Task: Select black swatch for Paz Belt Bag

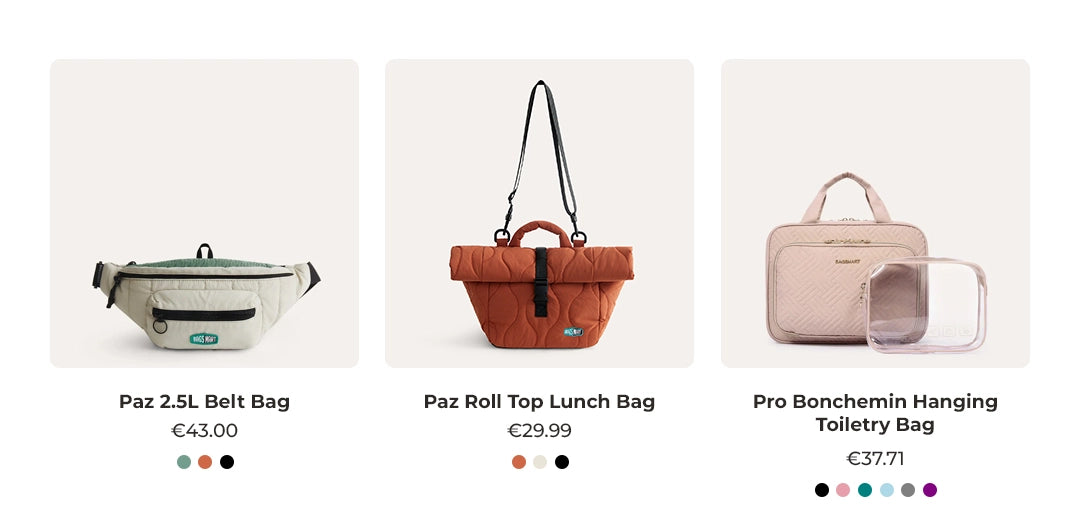Action: (227, 462)
